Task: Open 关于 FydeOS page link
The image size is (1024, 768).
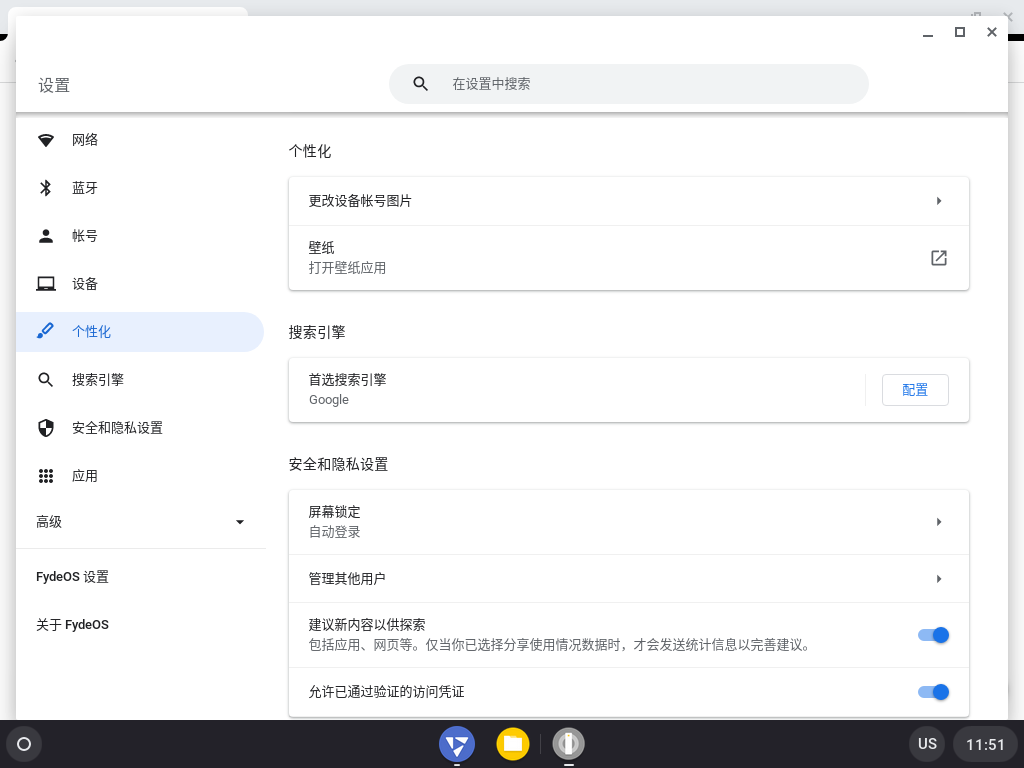Action: click(x=72, y=625)
